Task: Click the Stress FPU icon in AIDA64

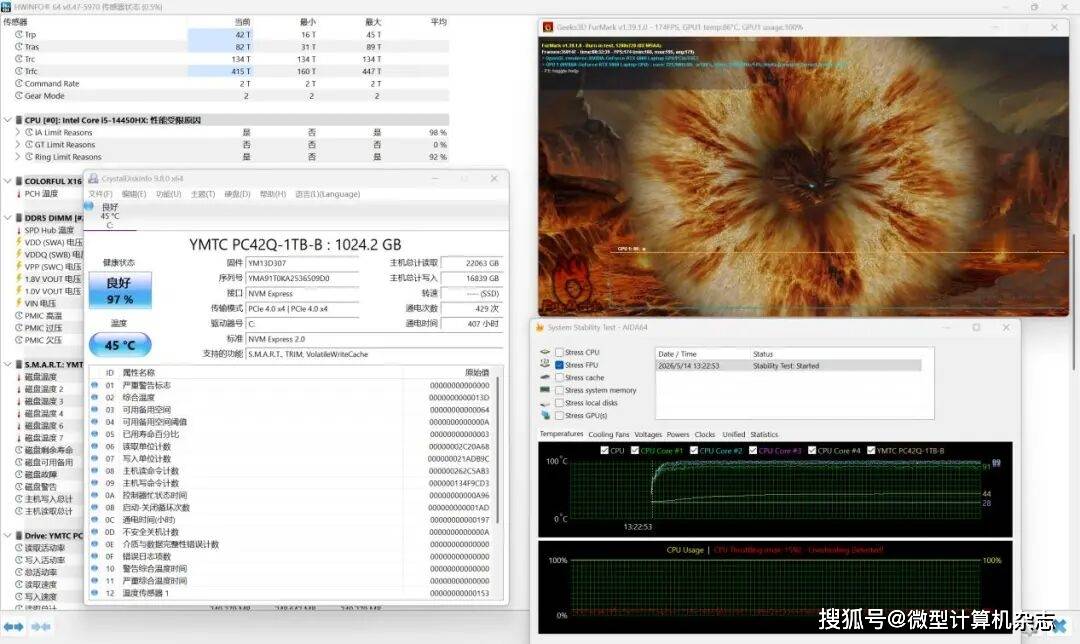Action: coord(545,364)
